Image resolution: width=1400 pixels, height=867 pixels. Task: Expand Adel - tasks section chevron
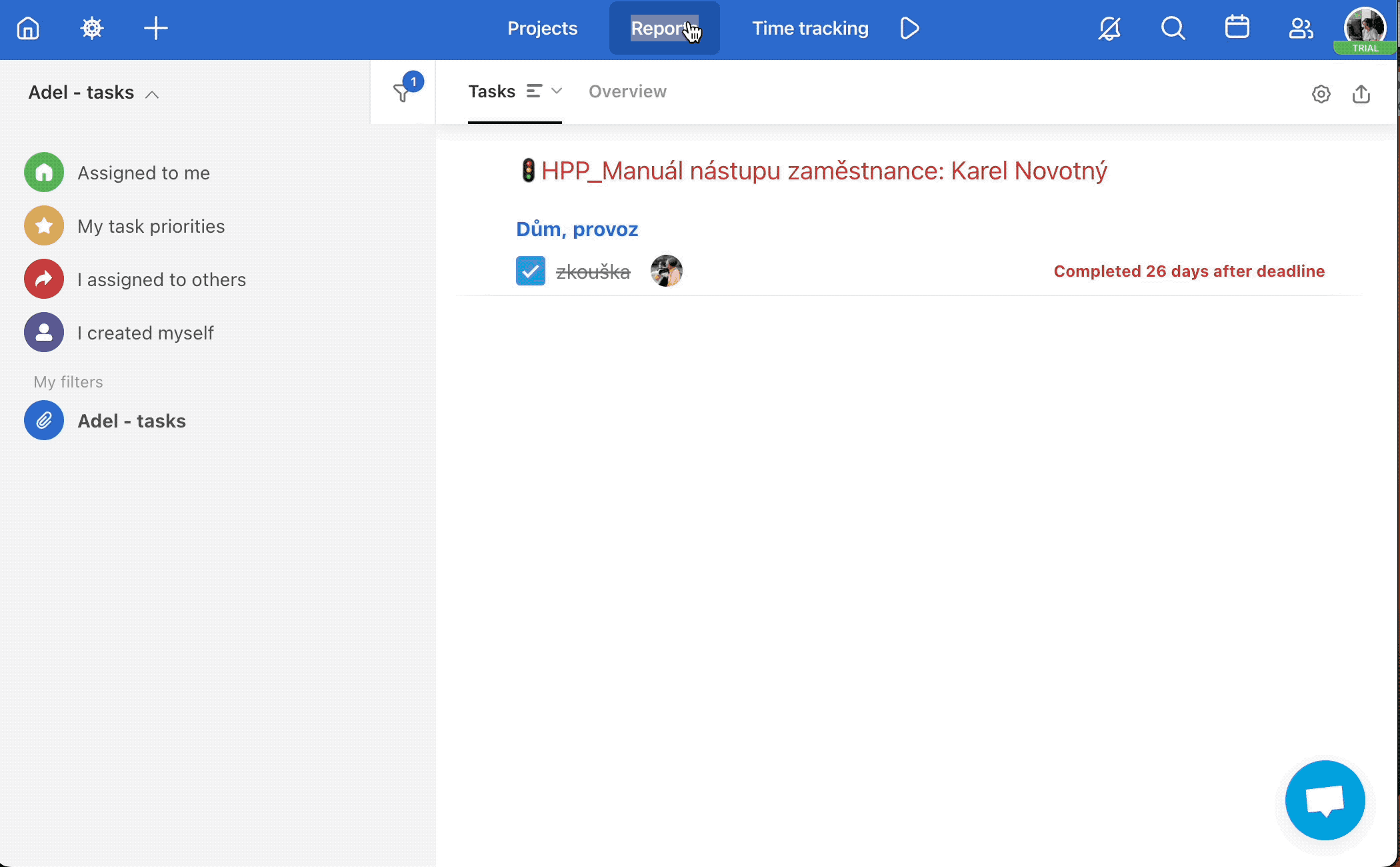153,93
